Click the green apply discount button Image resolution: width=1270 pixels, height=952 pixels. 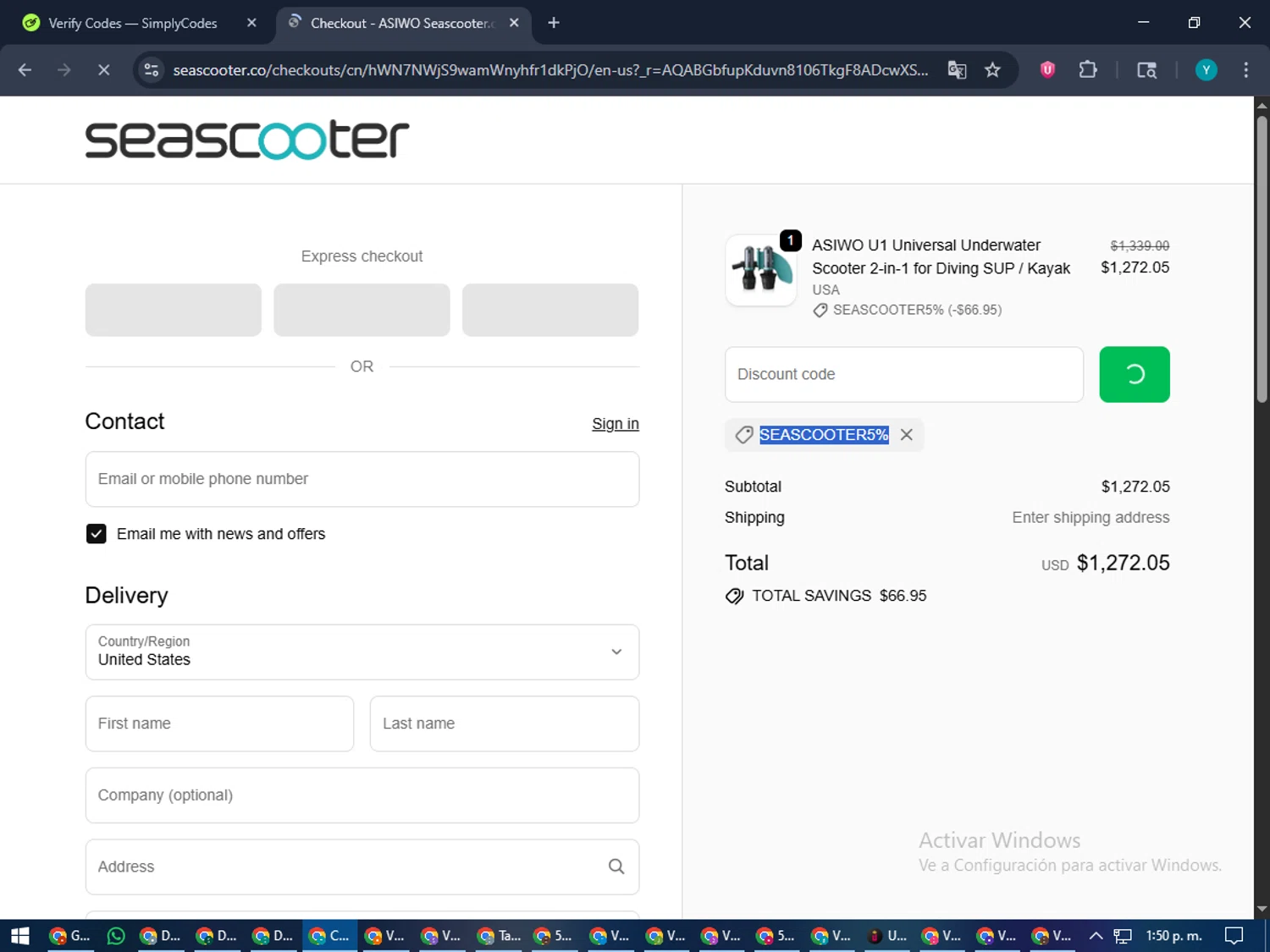click(x=1135, y=374)
